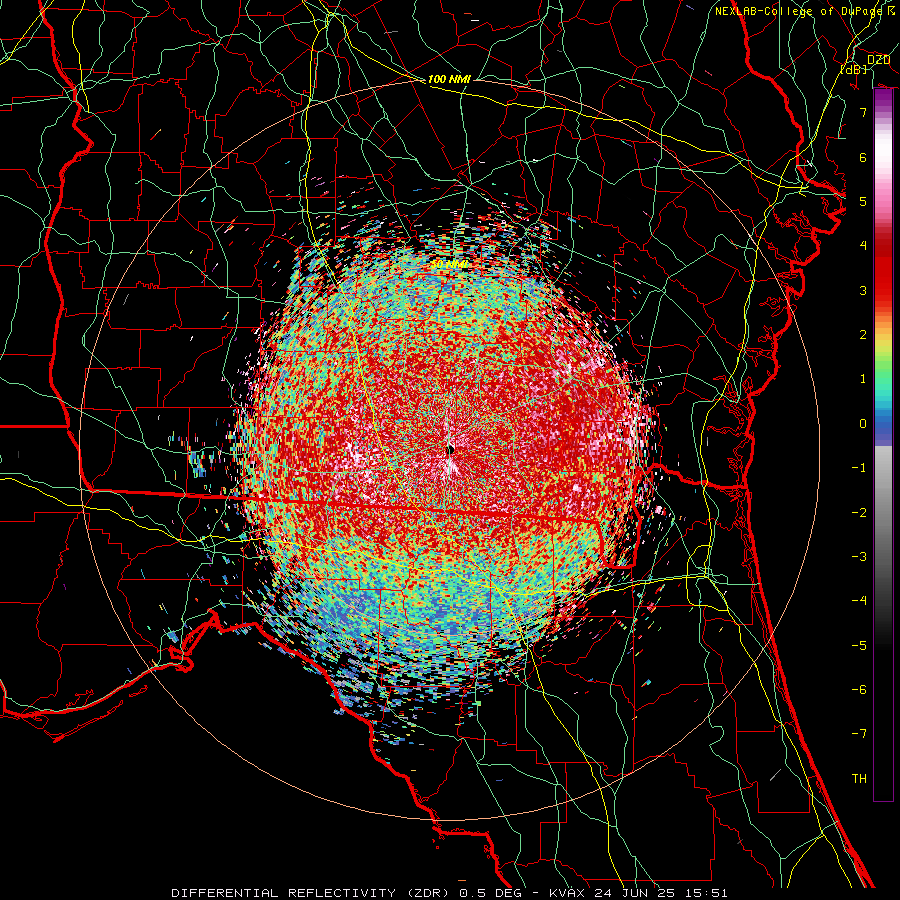Click the 0 dB scale label

tap(863, 424)
